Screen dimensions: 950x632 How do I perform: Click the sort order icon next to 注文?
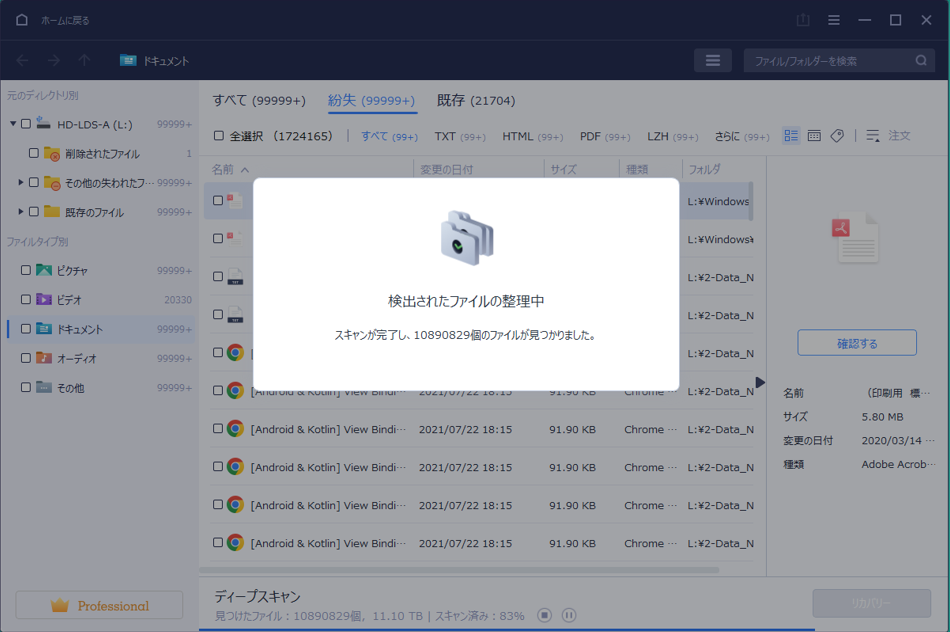point(872,136)
